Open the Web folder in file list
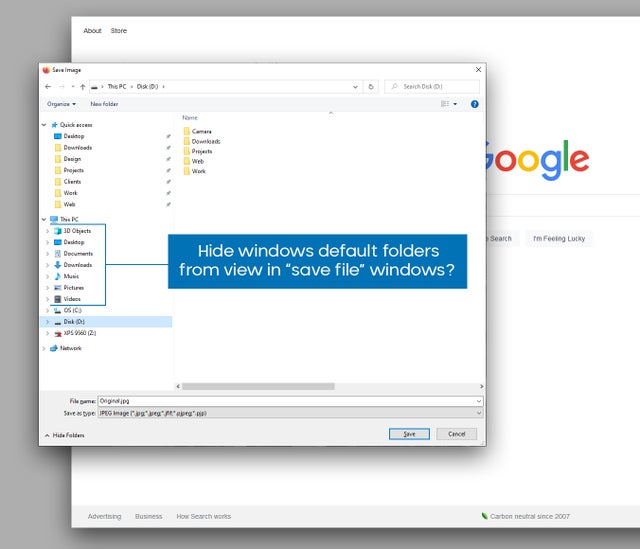640x549 pixels. [x=198, y=161]
